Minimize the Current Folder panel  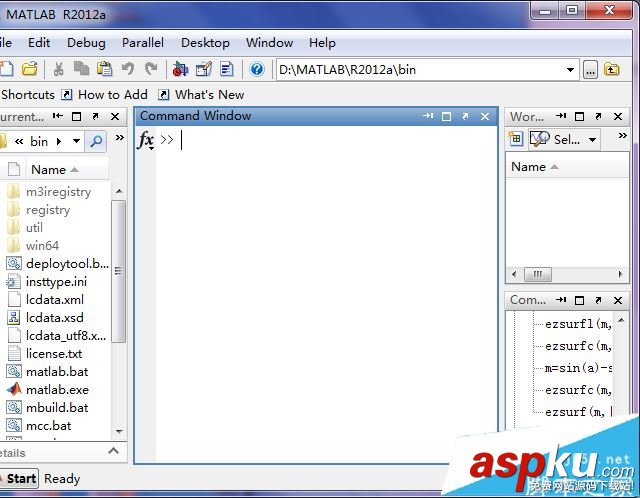point(58,116)
